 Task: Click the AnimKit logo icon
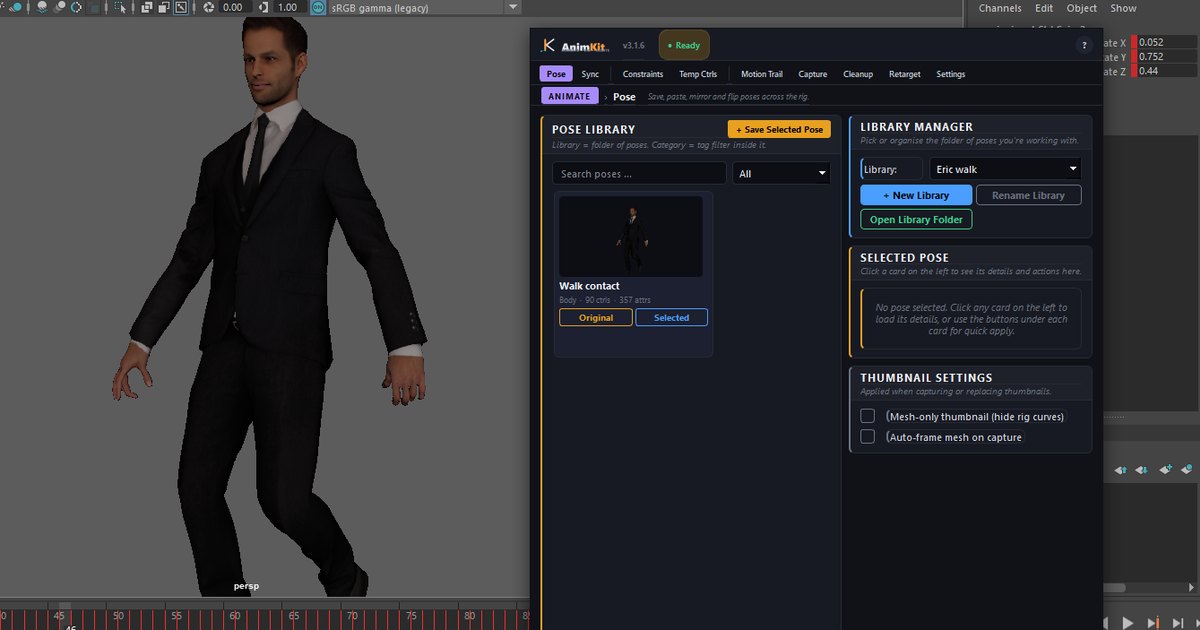click(547, 45)
